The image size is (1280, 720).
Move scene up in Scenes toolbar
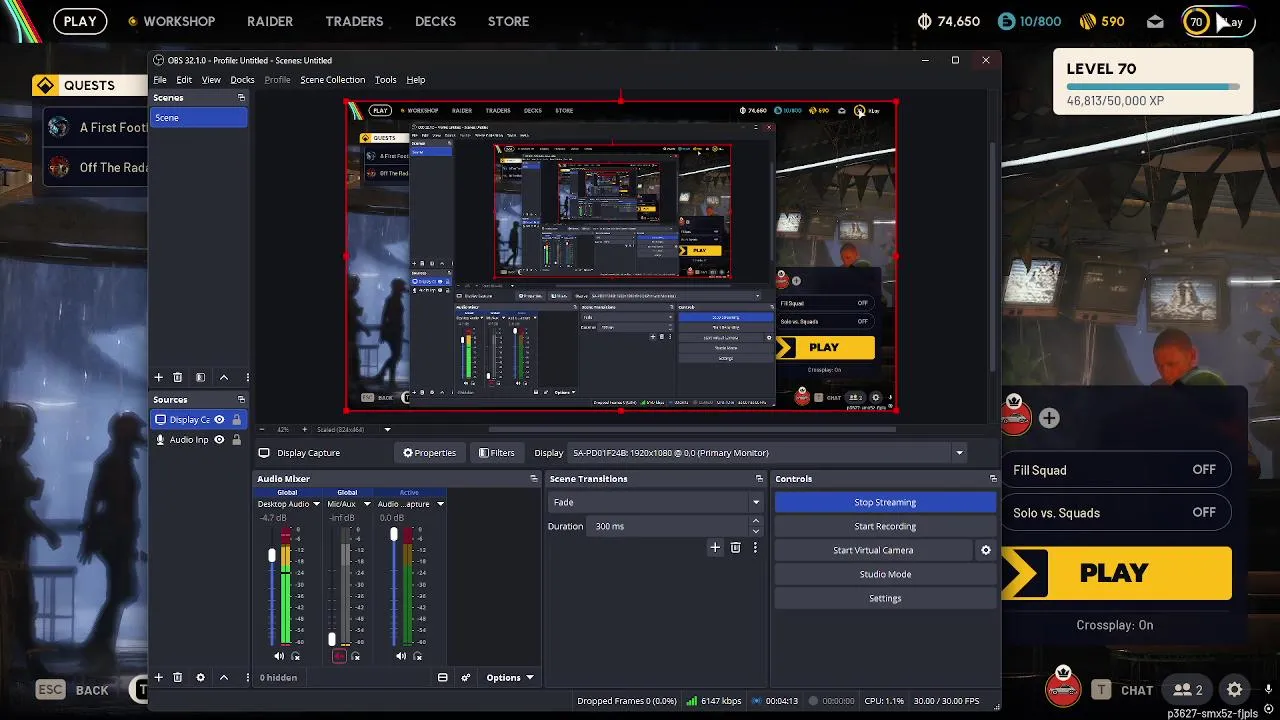(224, 377)
